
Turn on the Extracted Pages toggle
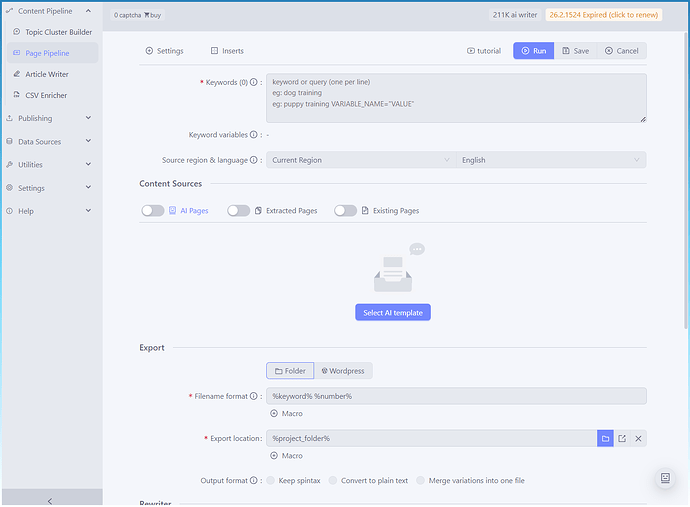coord(238,211)
